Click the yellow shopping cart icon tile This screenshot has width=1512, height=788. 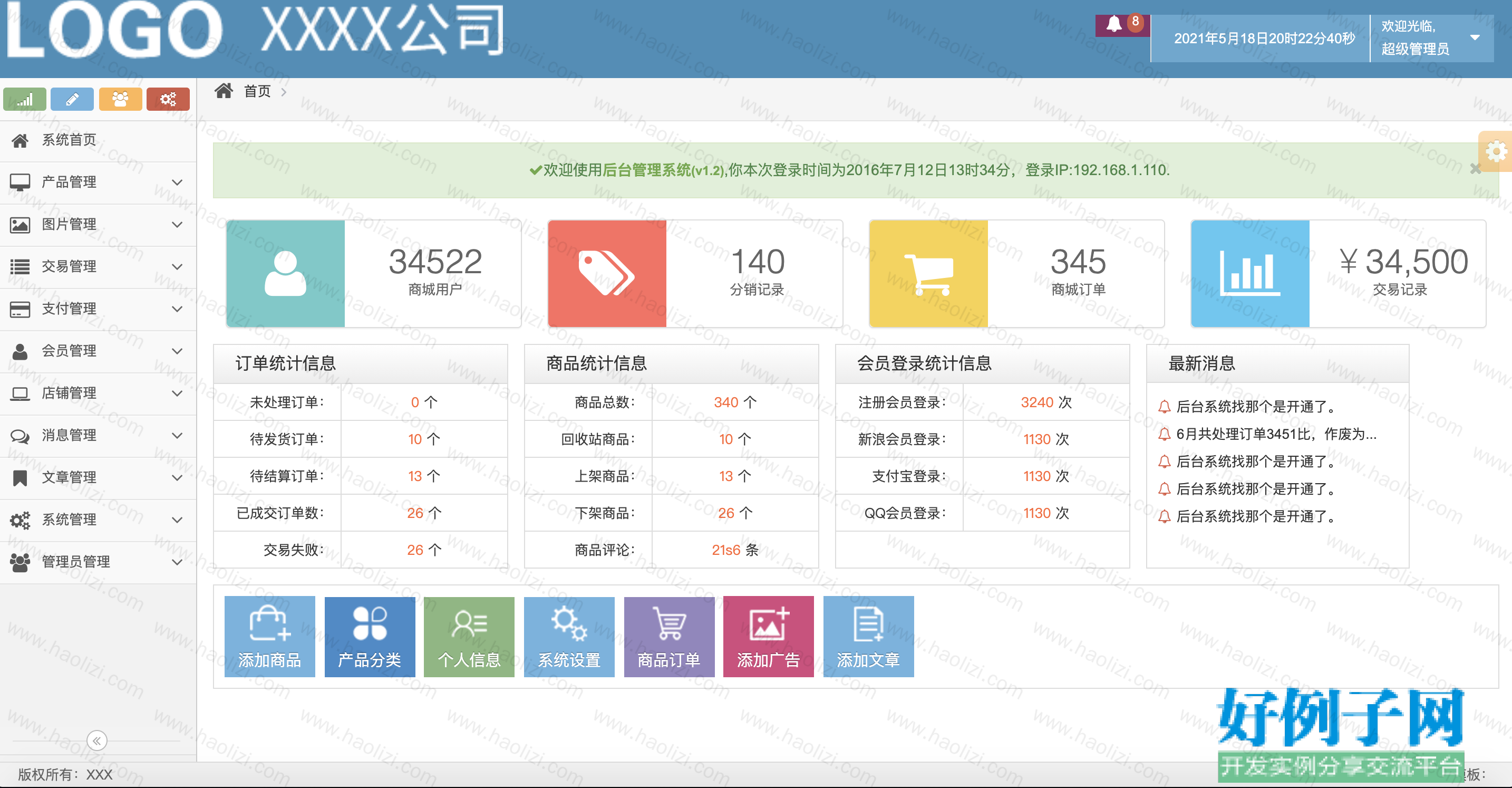point(928,274)
